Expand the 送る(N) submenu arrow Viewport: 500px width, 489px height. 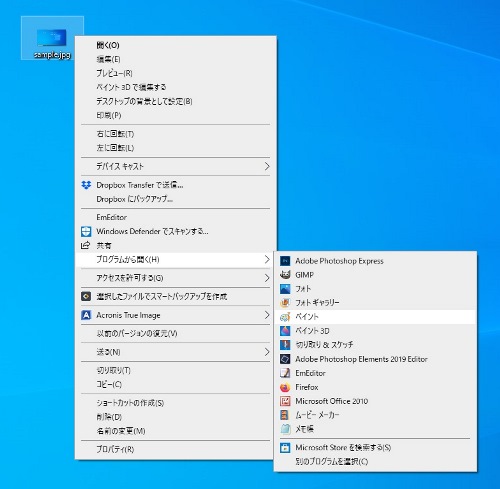click(x=267, y=352)
